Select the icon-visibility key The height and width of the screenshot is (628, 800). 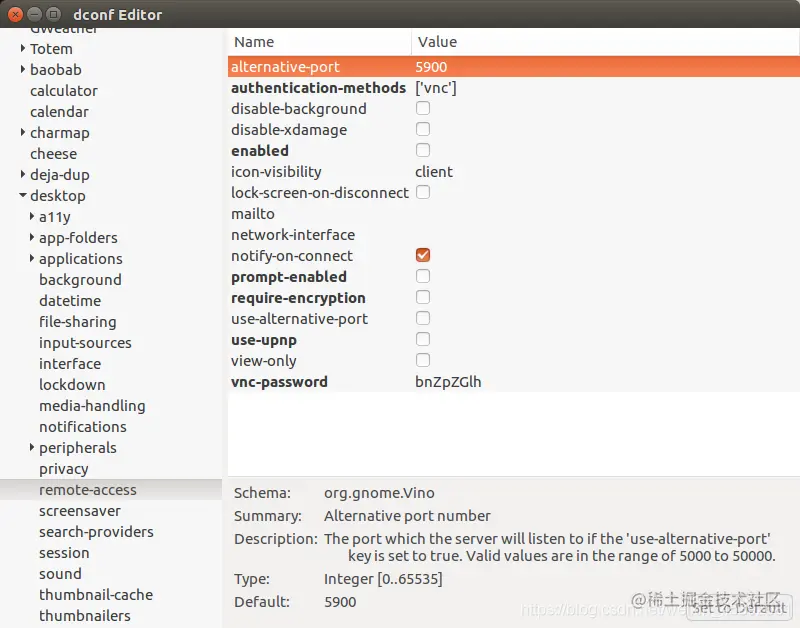(276, 172)
